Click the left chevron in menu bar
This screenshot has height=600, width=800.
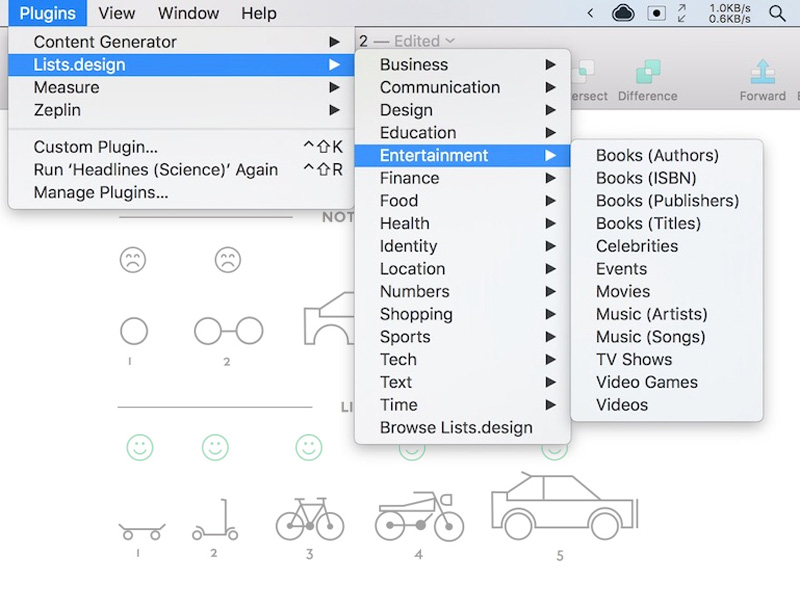click(x=590, y=13)
